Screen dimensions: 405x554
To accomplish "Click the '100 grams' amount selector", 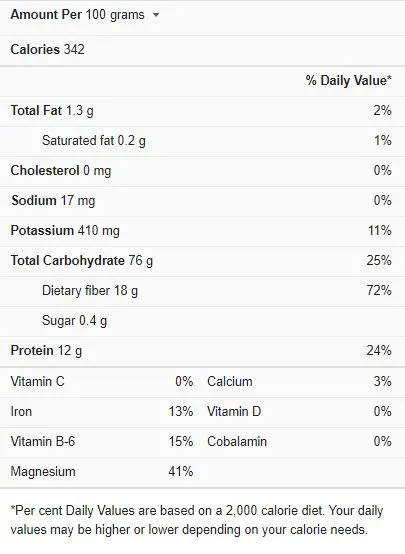I will (115, 15).
